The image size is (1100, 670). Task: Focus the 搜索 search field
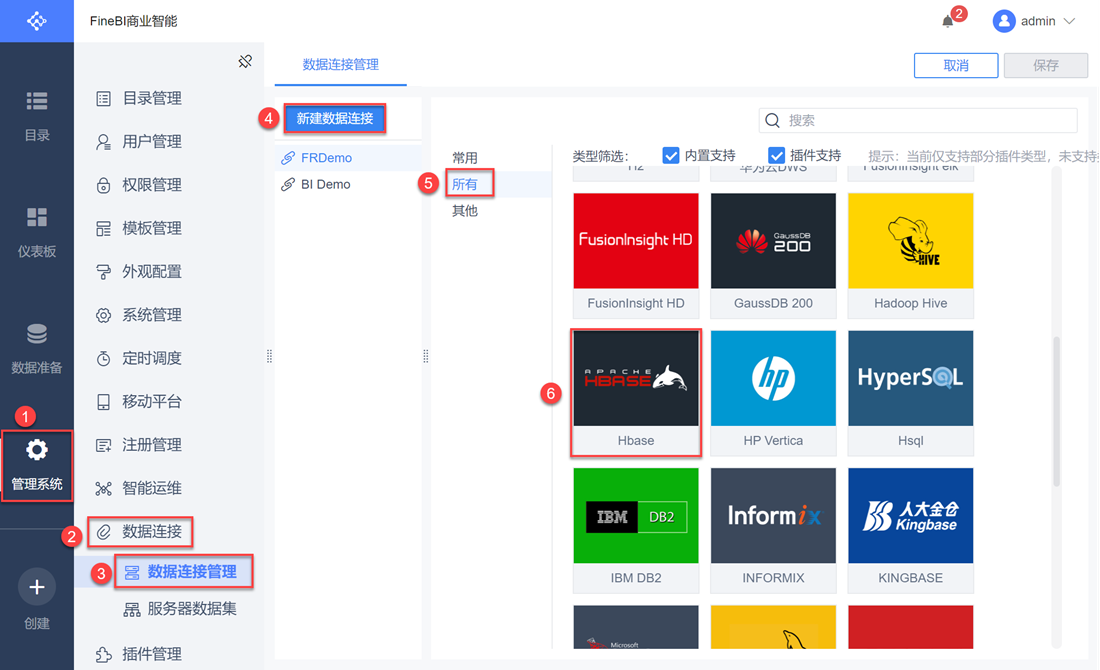point(918,121)
